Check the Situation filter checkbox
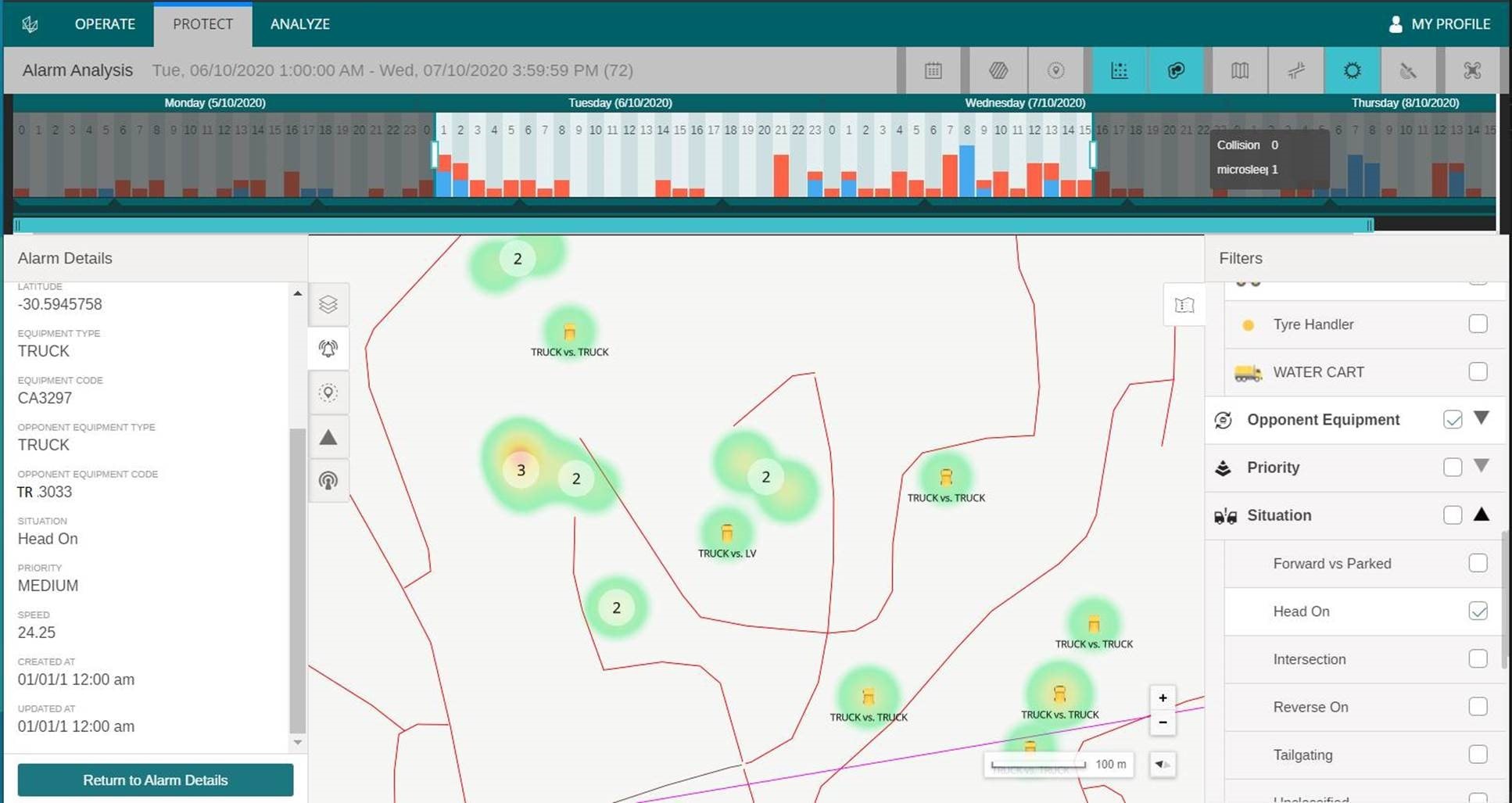This screenshot has height=803, width=1512. (1453, 514)
